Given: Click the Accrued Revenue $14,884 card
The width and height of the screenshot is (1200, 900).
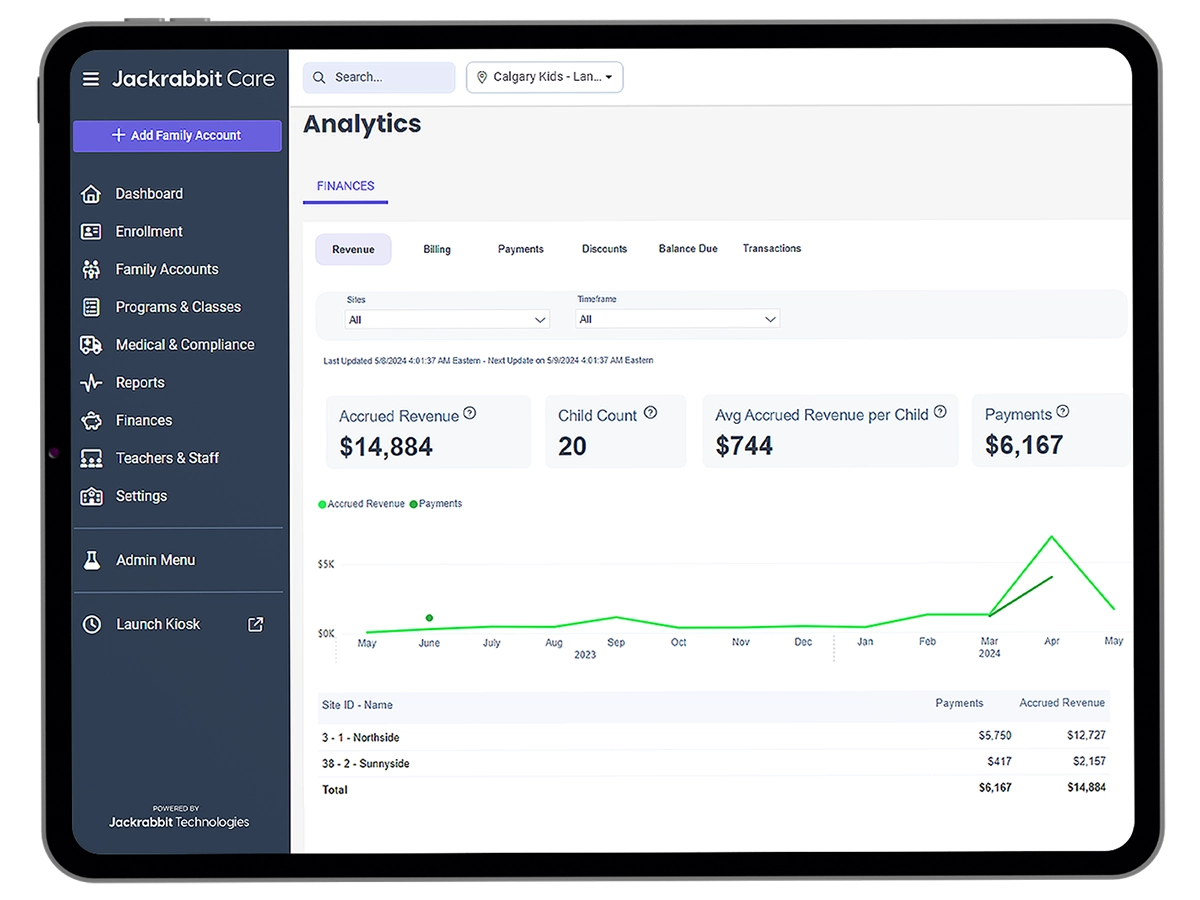Looking at the screenshot, I should (428, 432).
